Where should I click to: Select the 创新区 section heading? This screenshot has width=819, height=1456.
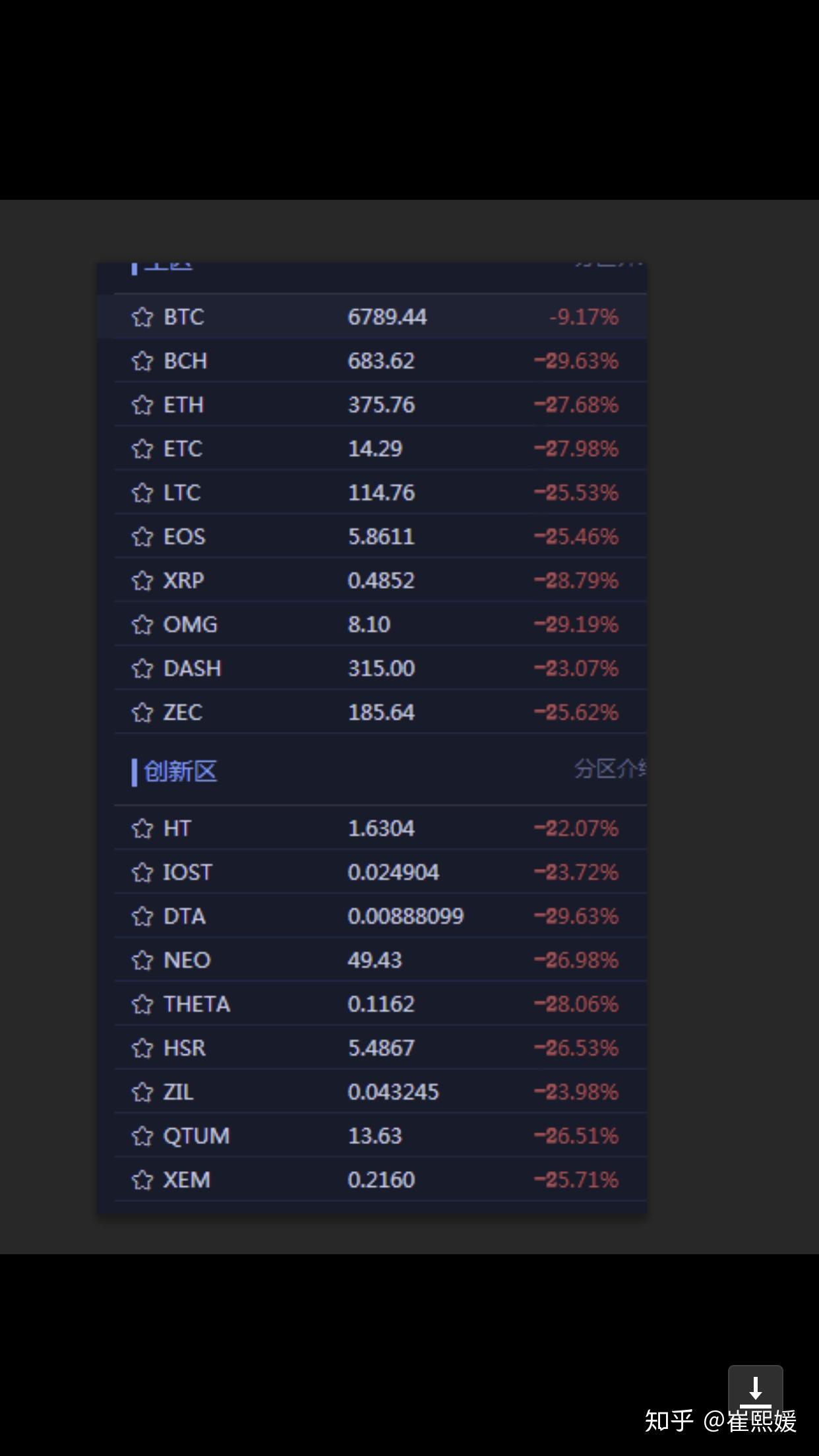pyautogui.click(x=180, y=771)
